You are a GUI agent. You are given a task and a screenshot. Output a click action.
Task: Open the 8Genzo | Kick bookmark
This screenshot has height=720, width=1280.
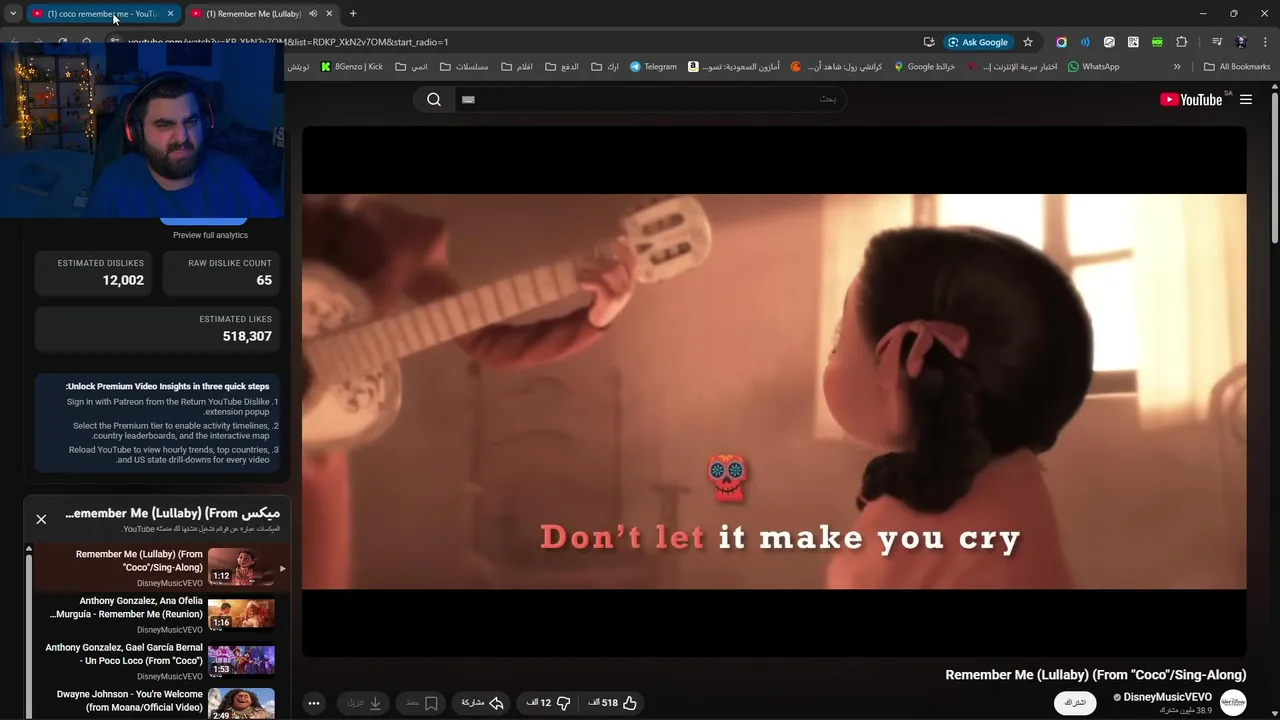352,67
